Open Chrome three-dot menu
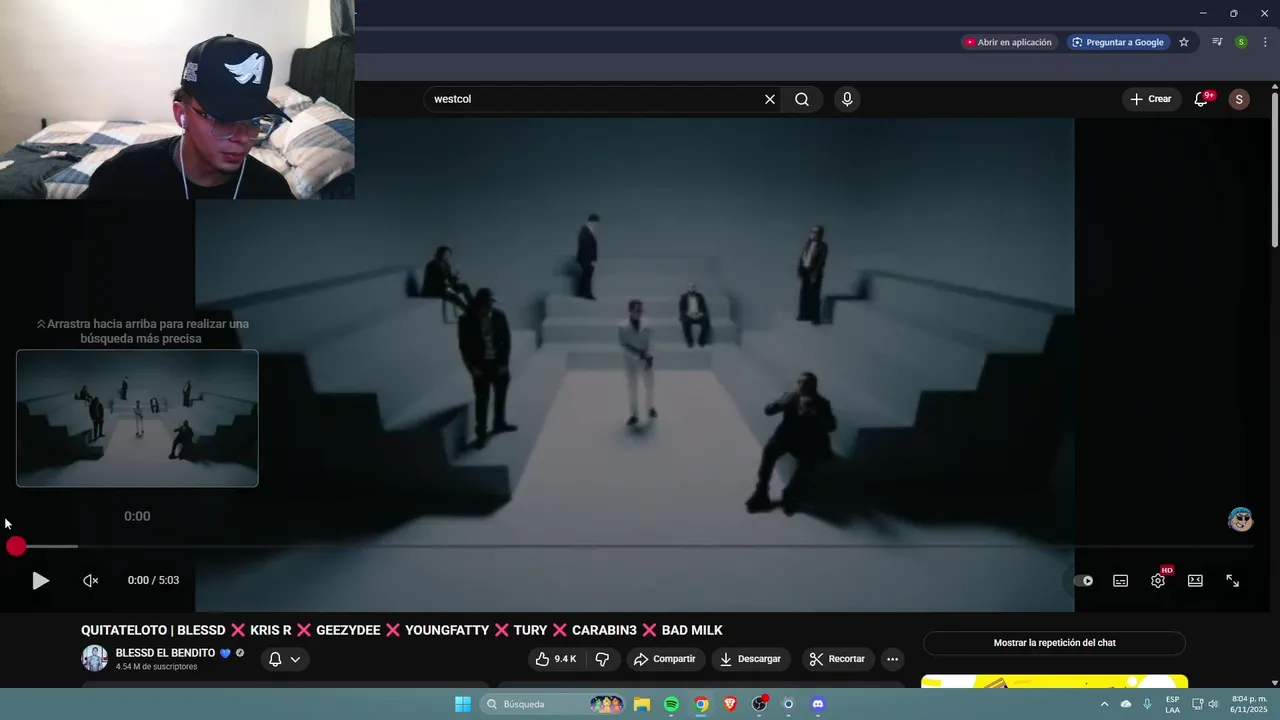This screenshot has height=720, width=1280. click(1265, 42)
